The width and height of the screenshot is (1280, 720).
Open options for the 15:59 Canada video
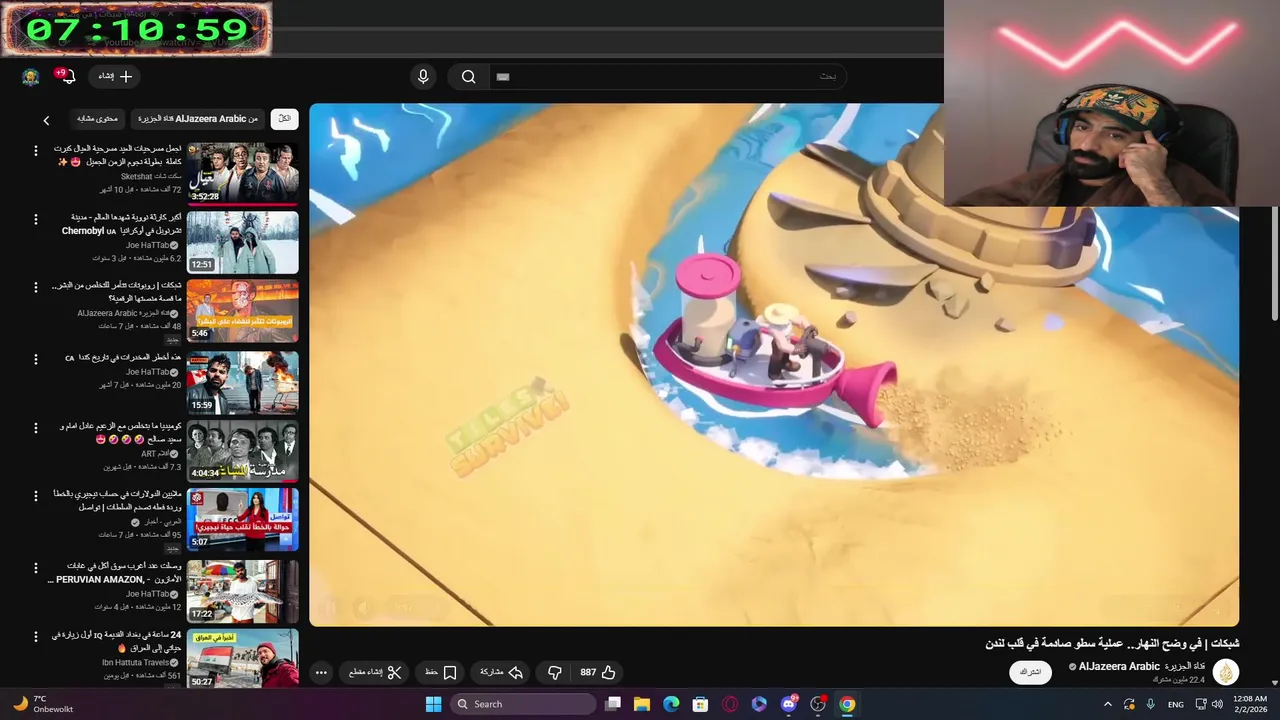click(x=36, y=359)
